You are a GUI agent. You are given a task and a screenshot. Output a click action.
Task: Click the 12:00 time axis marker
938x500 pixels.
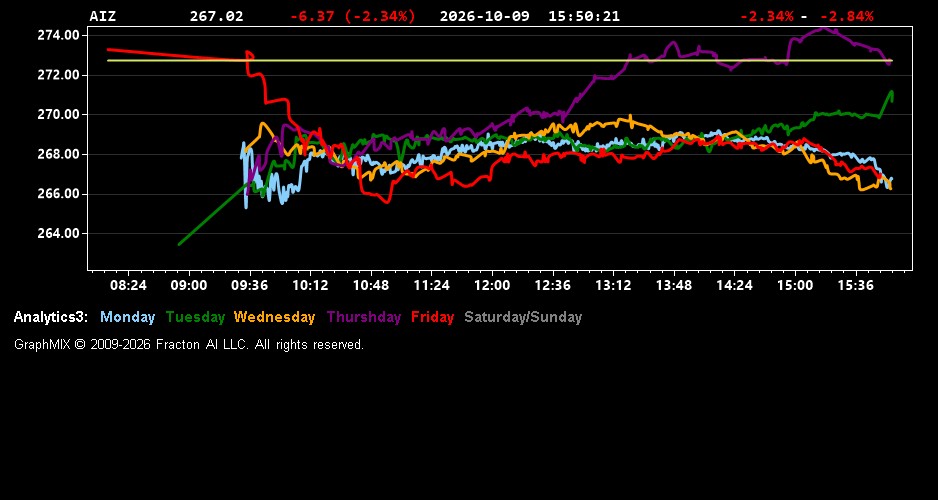click(x=492, y=286)
